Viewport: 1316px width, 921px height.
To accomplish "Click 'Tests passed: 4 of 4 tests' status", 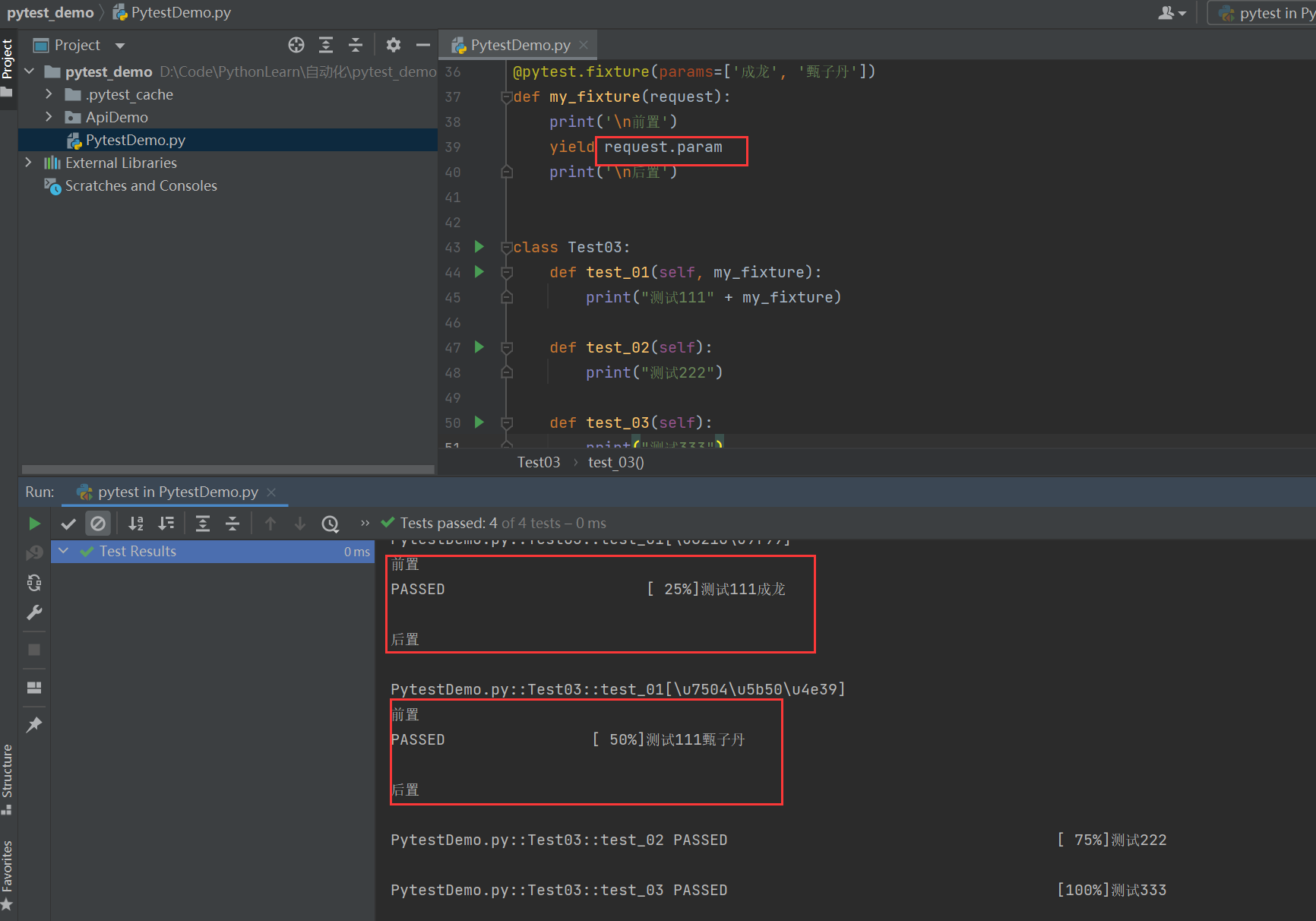I will point(503,523).
